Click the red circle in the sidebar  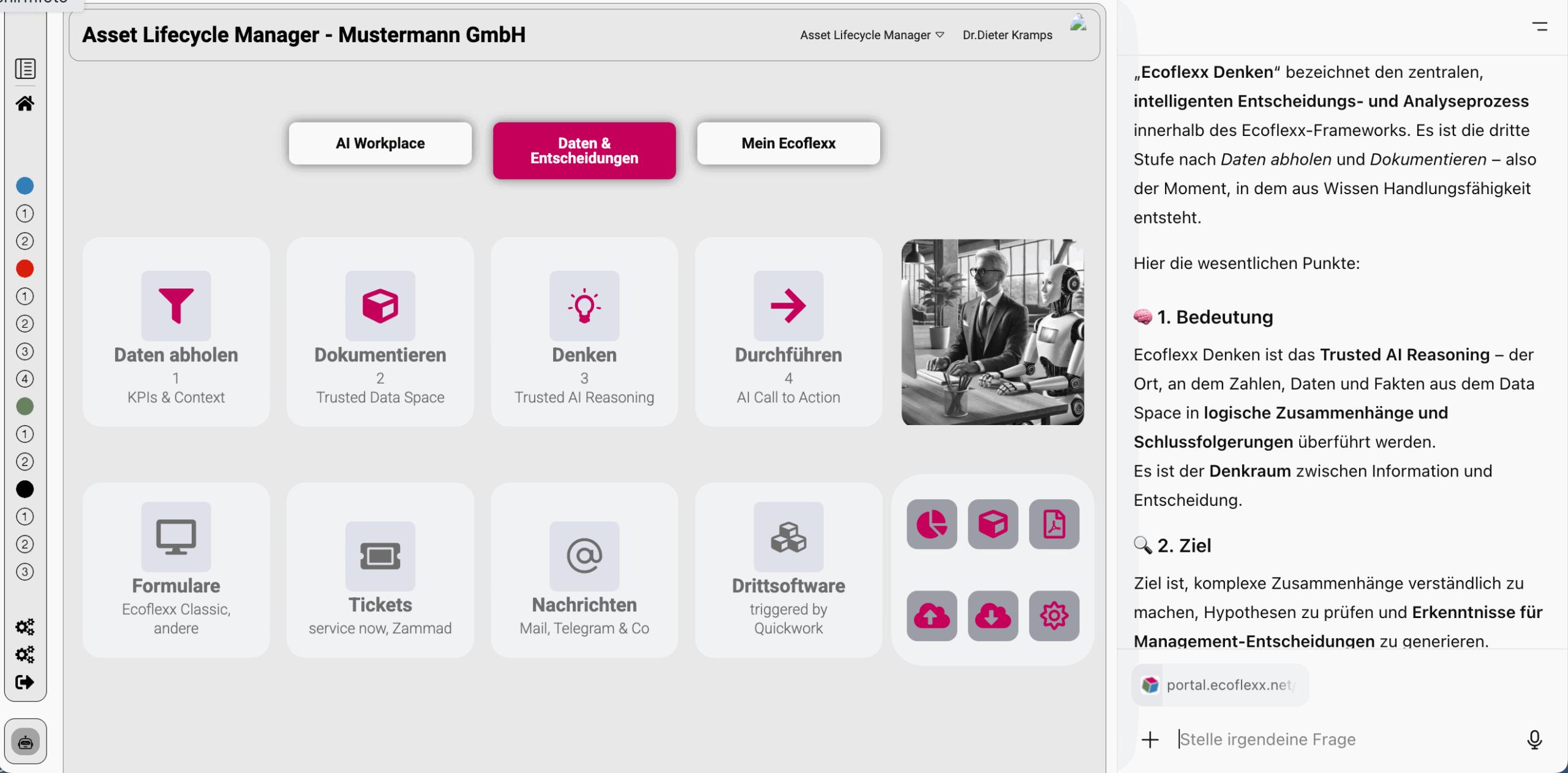[24, 269]
